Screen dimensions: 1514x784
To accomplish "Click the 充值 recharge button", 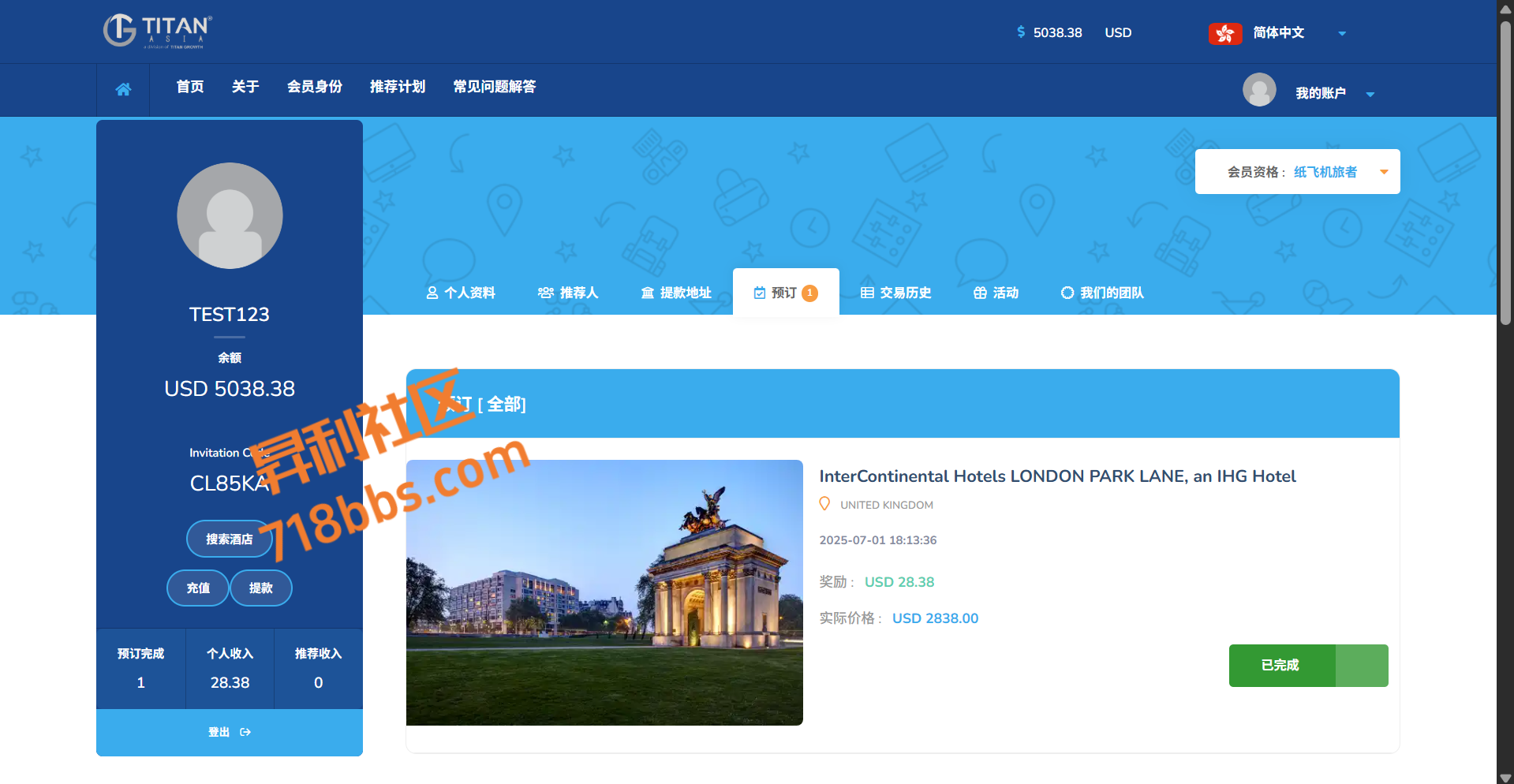I will tap(198, 588).
